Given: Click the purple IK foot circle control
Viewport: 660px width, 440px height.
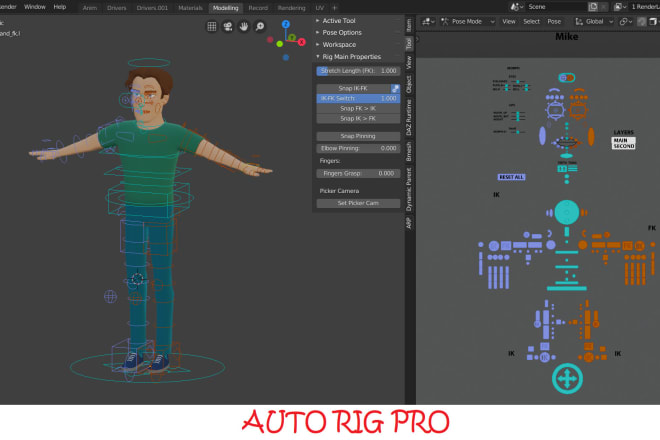Looking at the screenshot, I should tap(544, 357).
